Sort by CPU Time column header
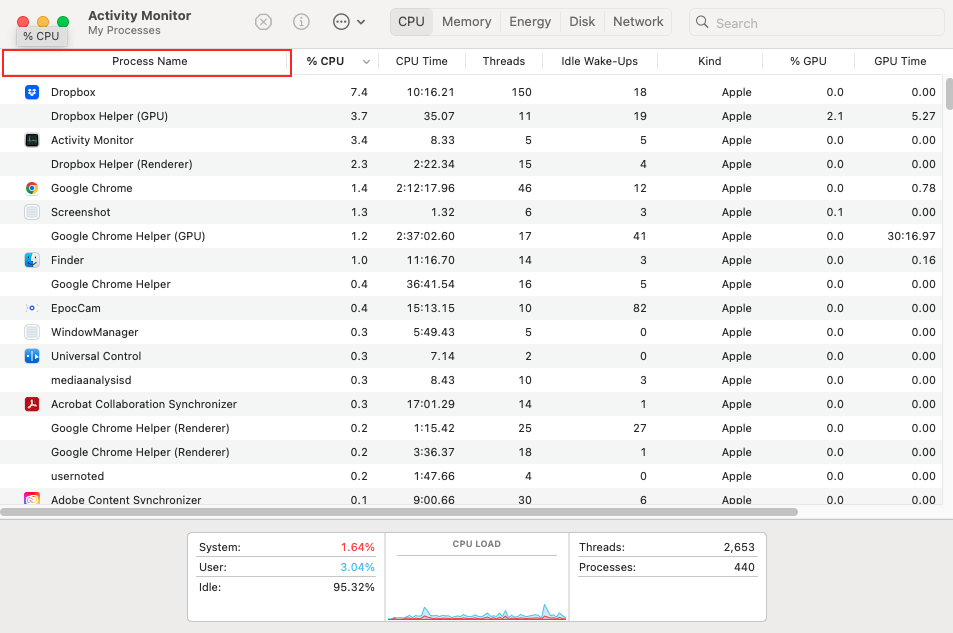This screenshot has width=953, height=633. tap(422, 61)
